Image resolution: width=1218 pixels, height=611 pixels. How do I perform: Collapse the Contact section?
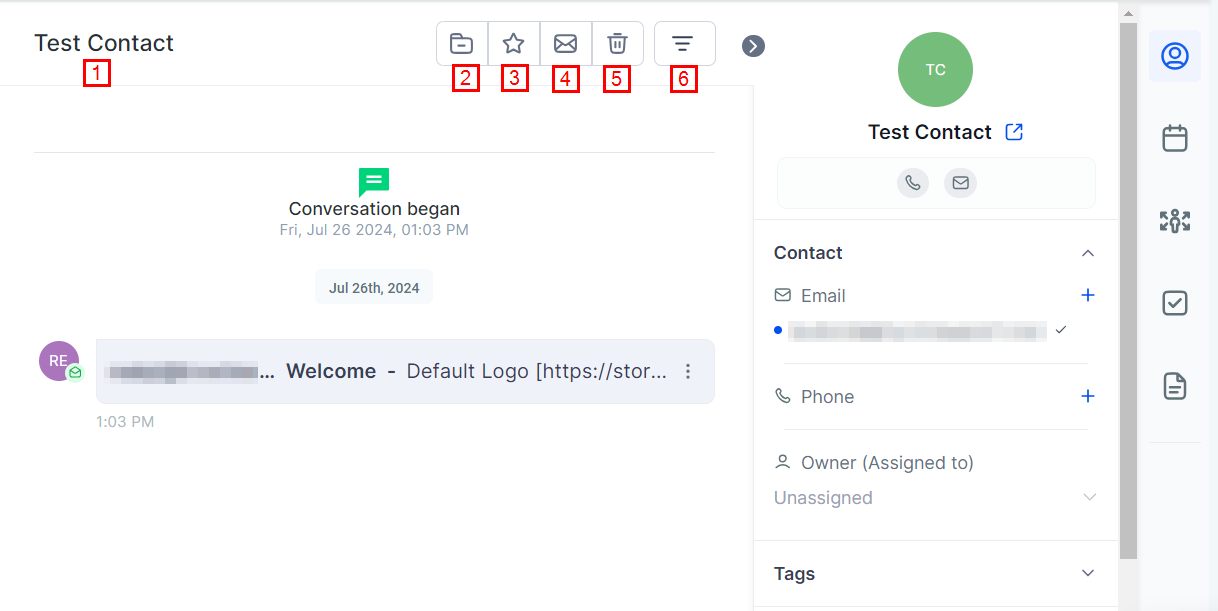[1088, 253]
